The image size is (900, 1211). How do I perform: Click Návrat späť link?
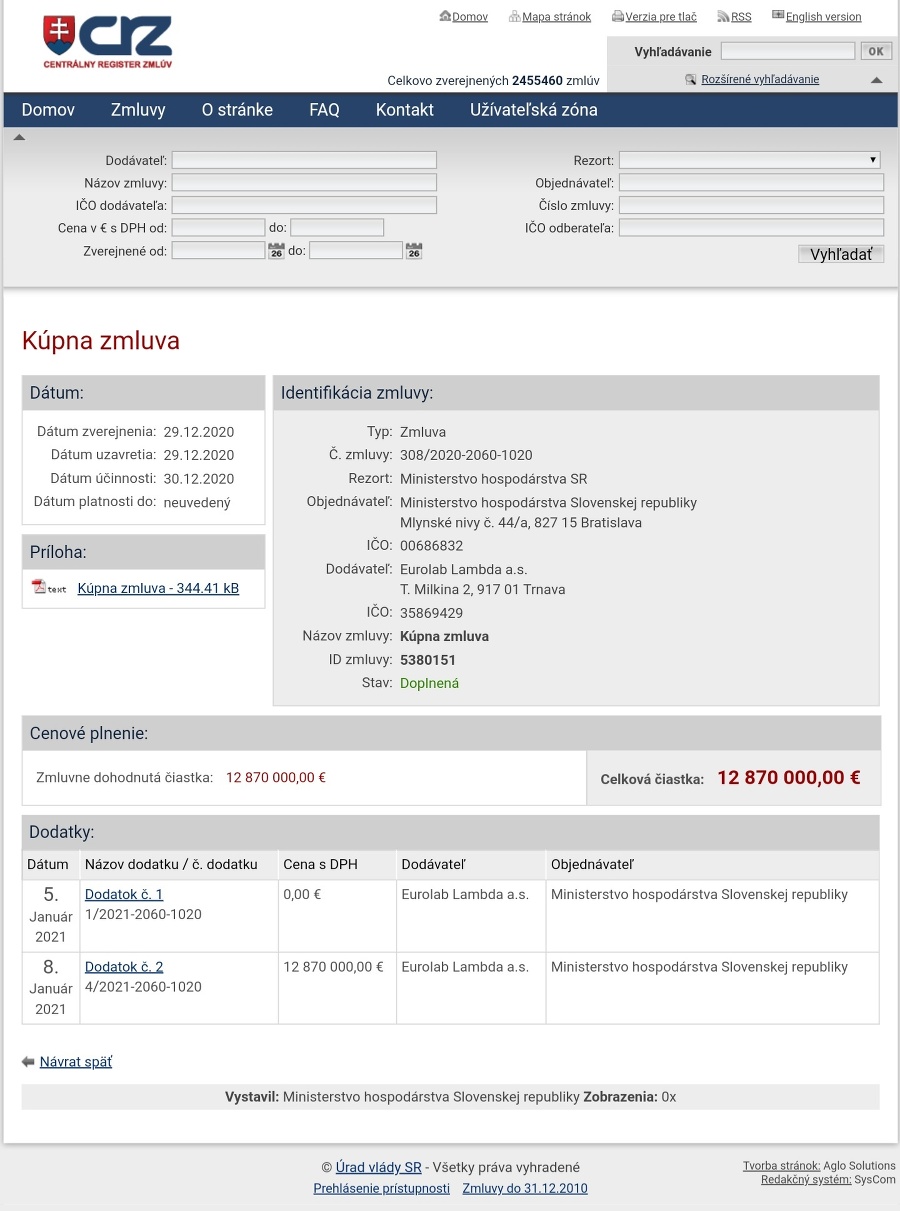pyautogui.click(x=76, y=1062)
